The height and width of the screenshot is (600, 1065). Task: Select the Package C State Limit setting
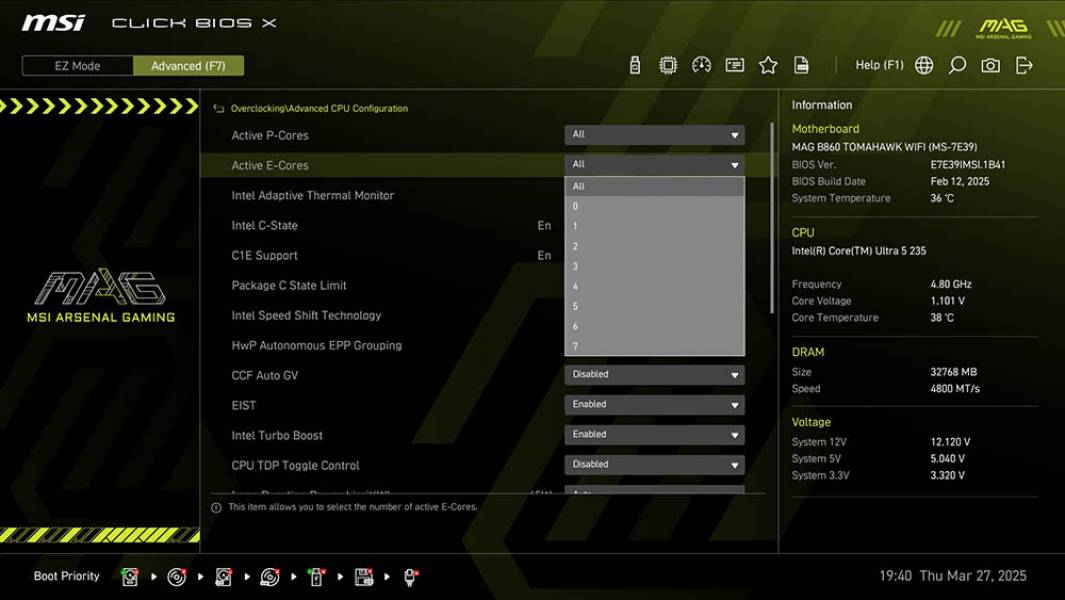click(x=289, y=285)
